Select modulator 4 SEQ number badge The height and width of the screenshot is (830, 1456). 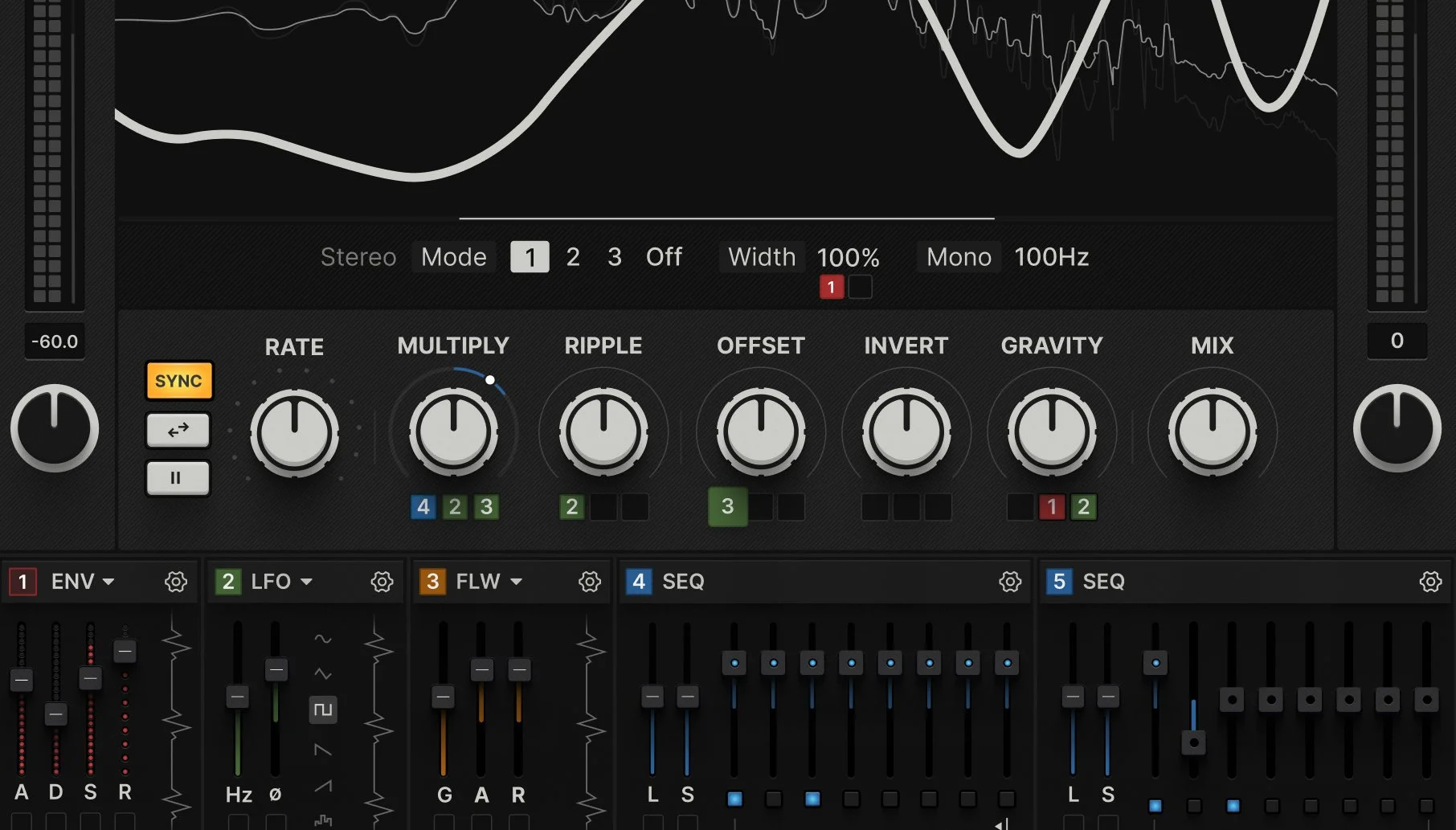point(639,582)
